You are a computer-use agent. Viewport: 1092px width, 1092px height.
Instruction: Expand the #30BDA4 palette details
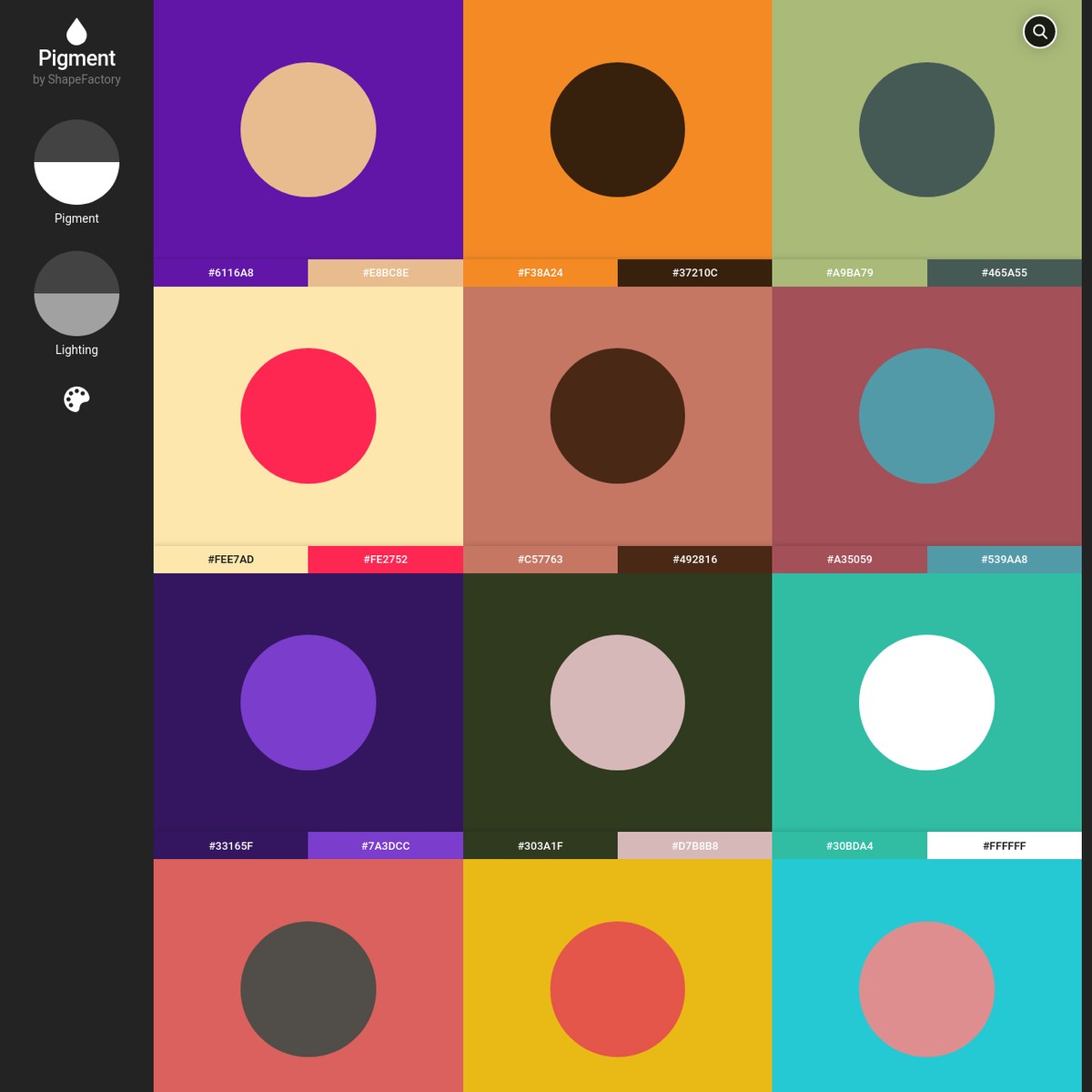849,845
